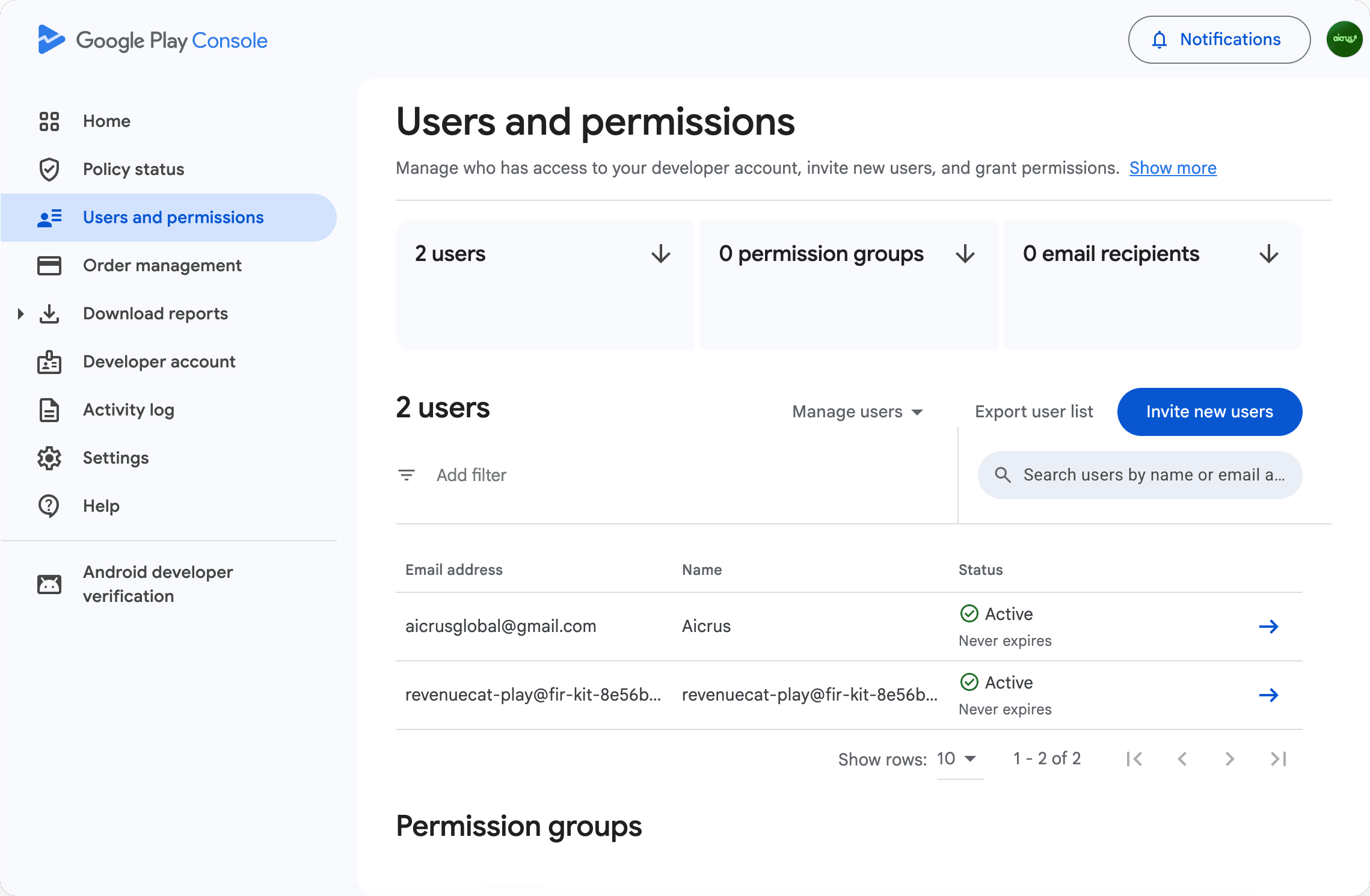
Task: Click the filter icon beside Add filter
Action: (x=407, y=475)
